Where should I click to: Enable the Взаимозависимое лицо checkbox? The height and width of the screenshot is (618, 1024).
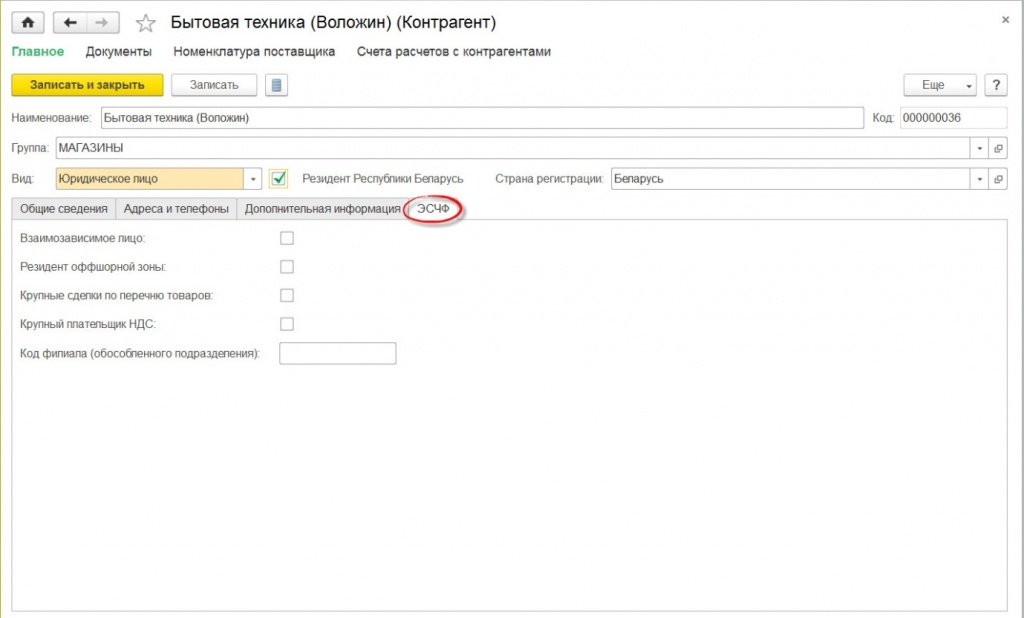coord(287,238)
